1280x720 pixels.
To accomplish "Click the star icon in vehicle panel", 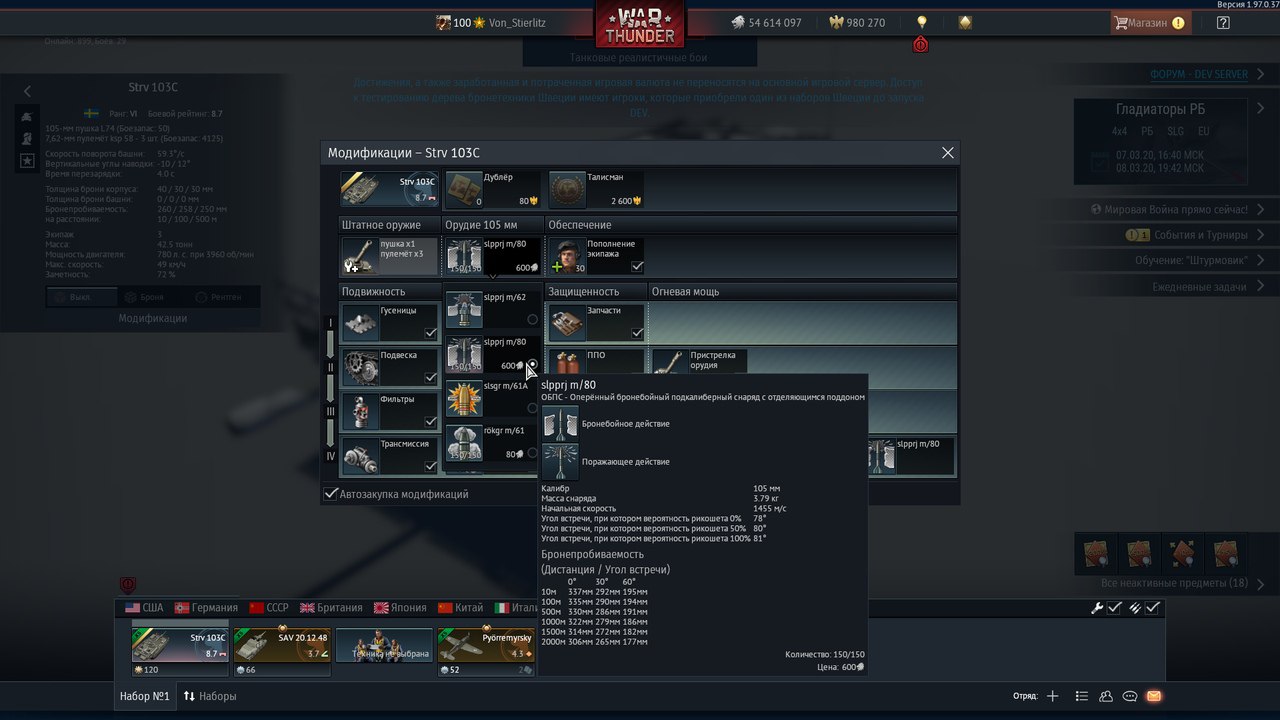I will (27, 160).
